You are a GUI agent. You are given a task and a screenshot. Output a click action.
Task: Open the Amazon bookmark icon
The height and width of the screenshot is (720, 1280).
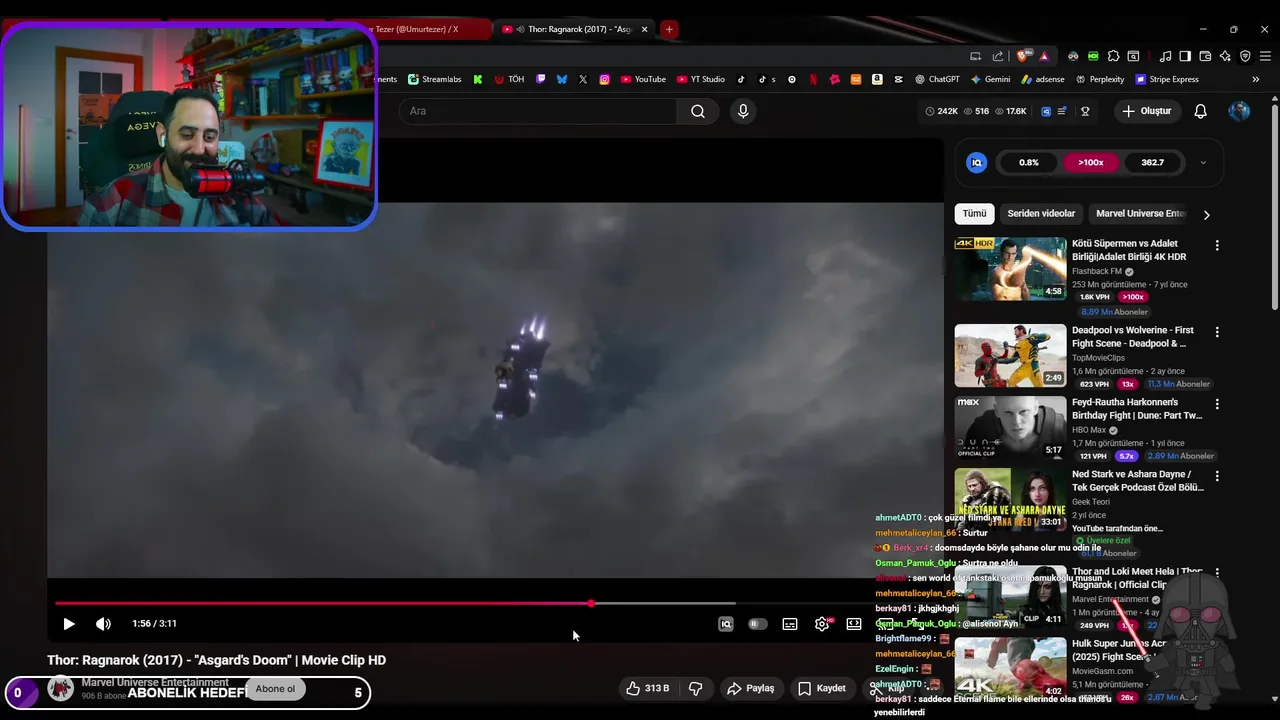click(x=876, y=79)
